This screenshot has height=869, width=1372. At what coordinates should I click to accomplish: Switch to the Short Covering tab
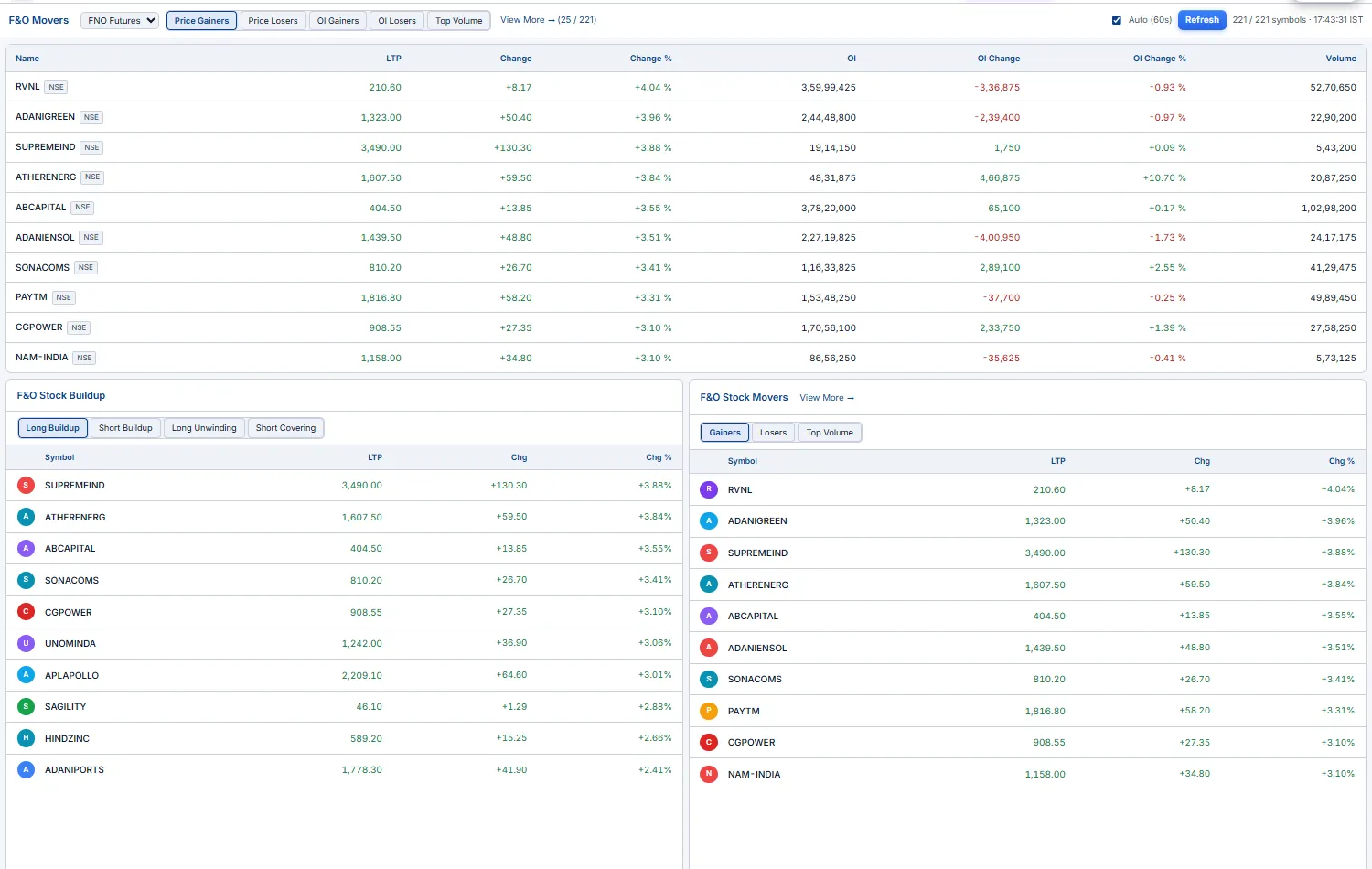coord(285,428)
